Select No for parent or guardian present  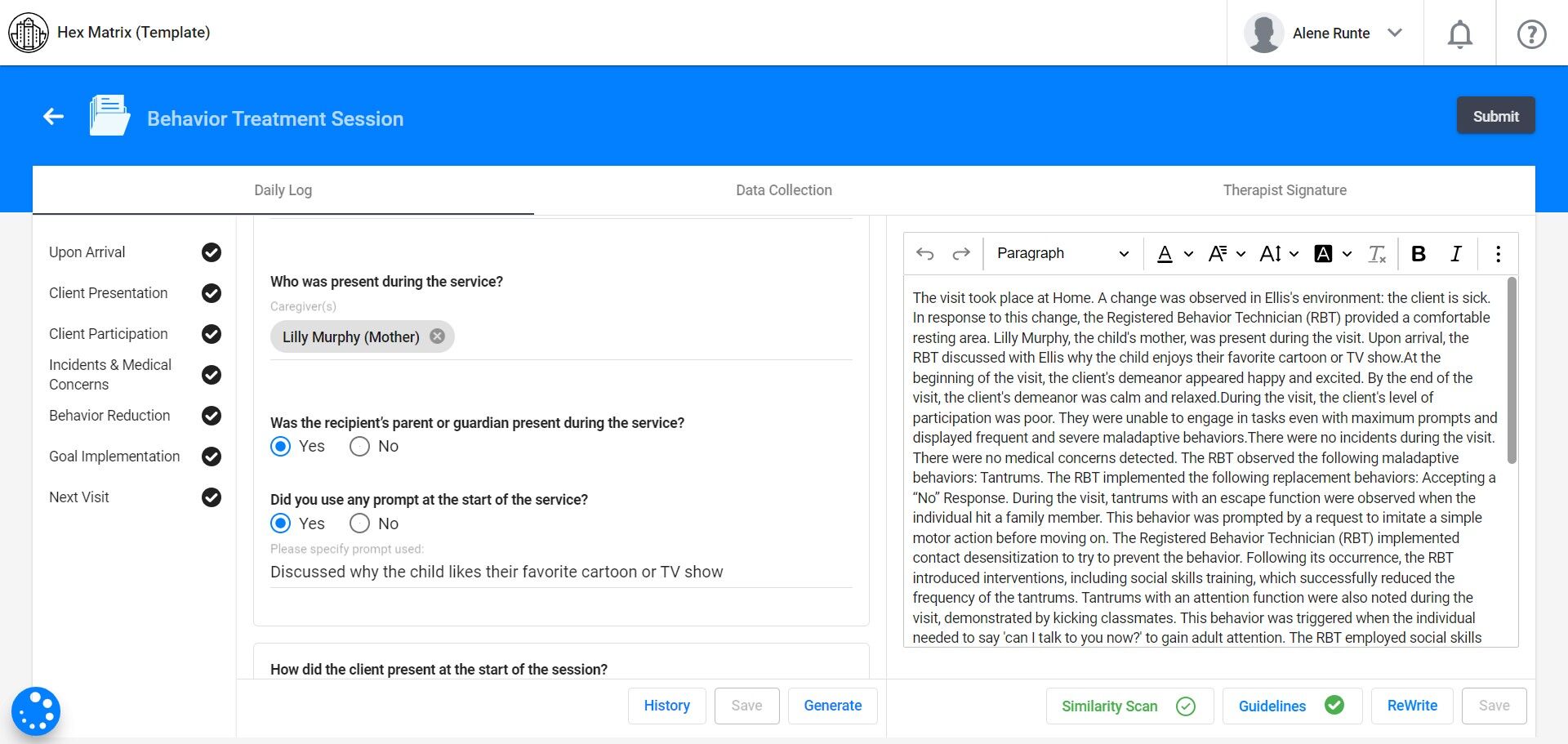point(359,447)
